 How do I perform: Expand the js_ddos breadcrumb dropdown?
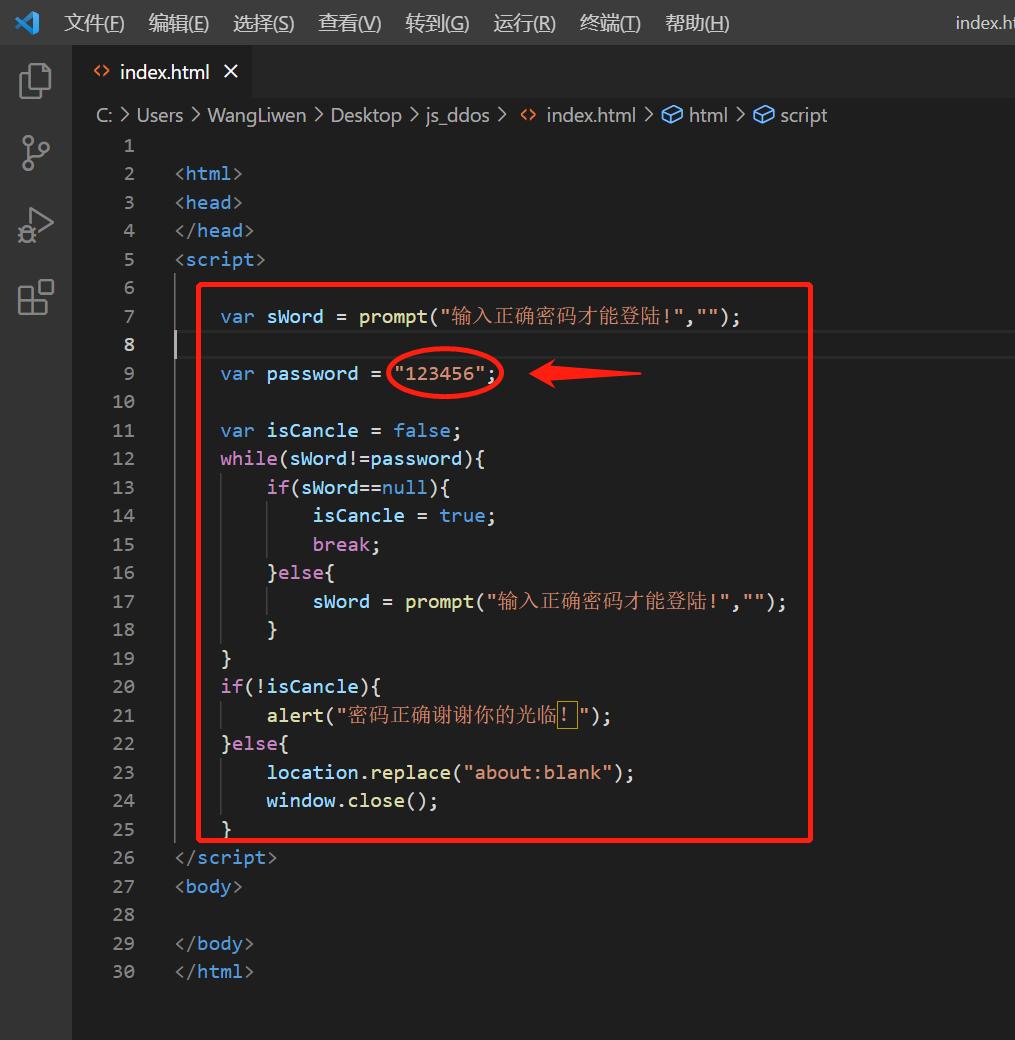[457, 114]
